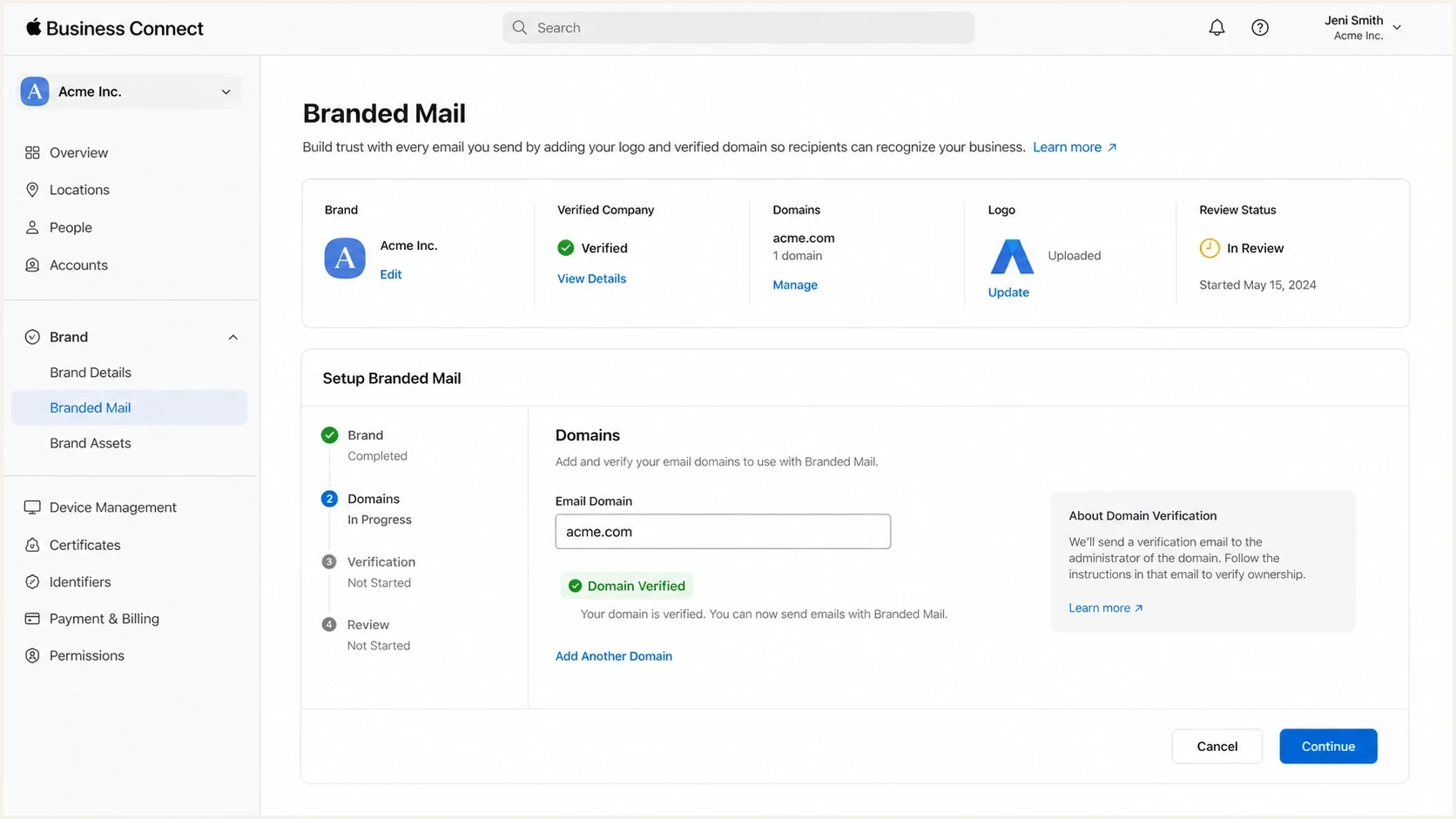Click the search magnifier icon
The height and width of the screenshot is (819, 1456).
[x=520, y=28]
